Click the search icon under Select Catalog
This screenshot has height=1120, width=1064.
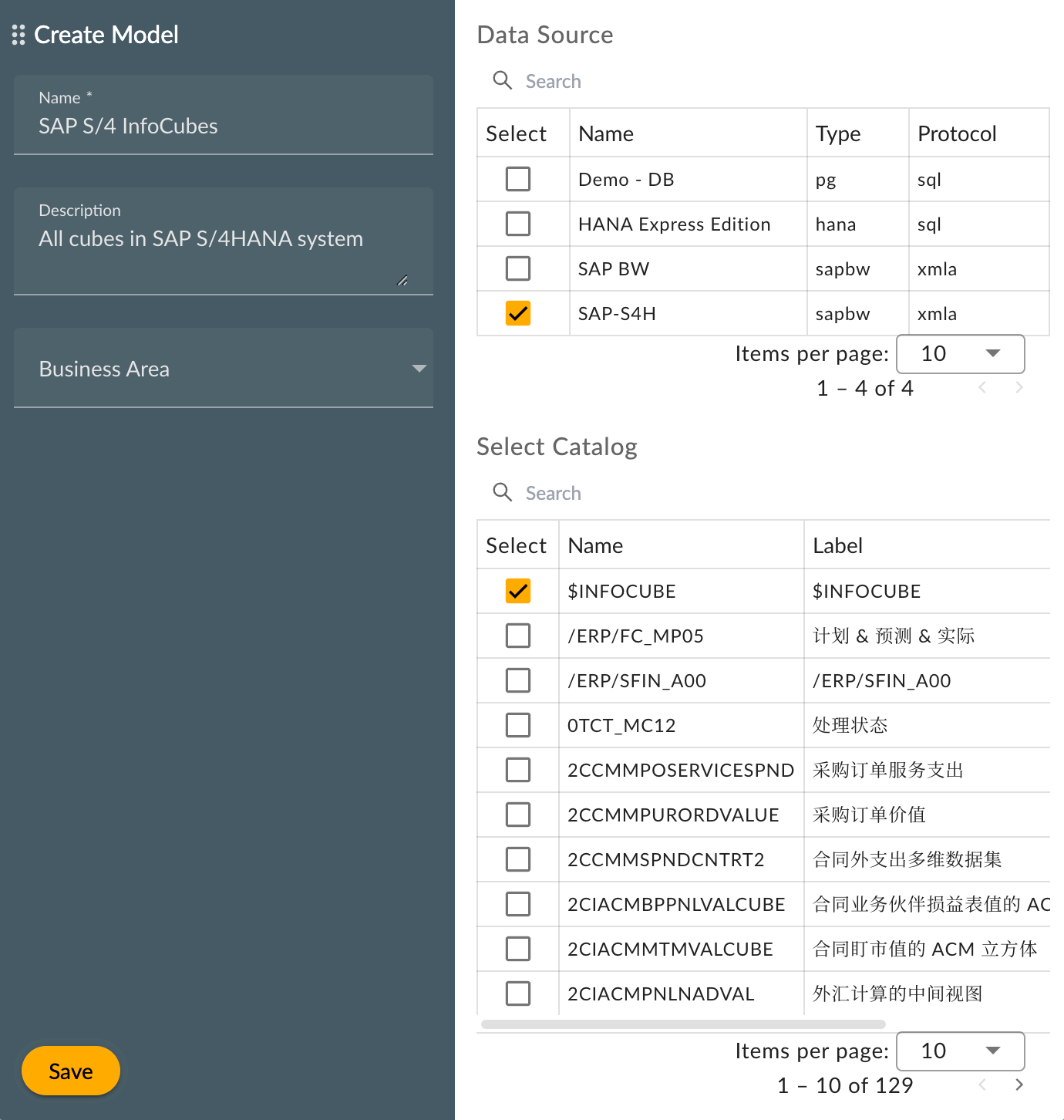pyautogui.click(x=503, y=492)
